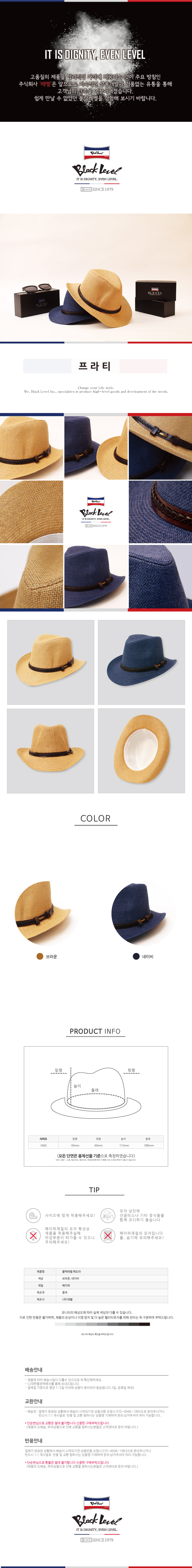The width and height of the screenshot is (192, 1568).
Task: Open the two-hats-with-sunglasses main photo
Action: click(96, 278)
